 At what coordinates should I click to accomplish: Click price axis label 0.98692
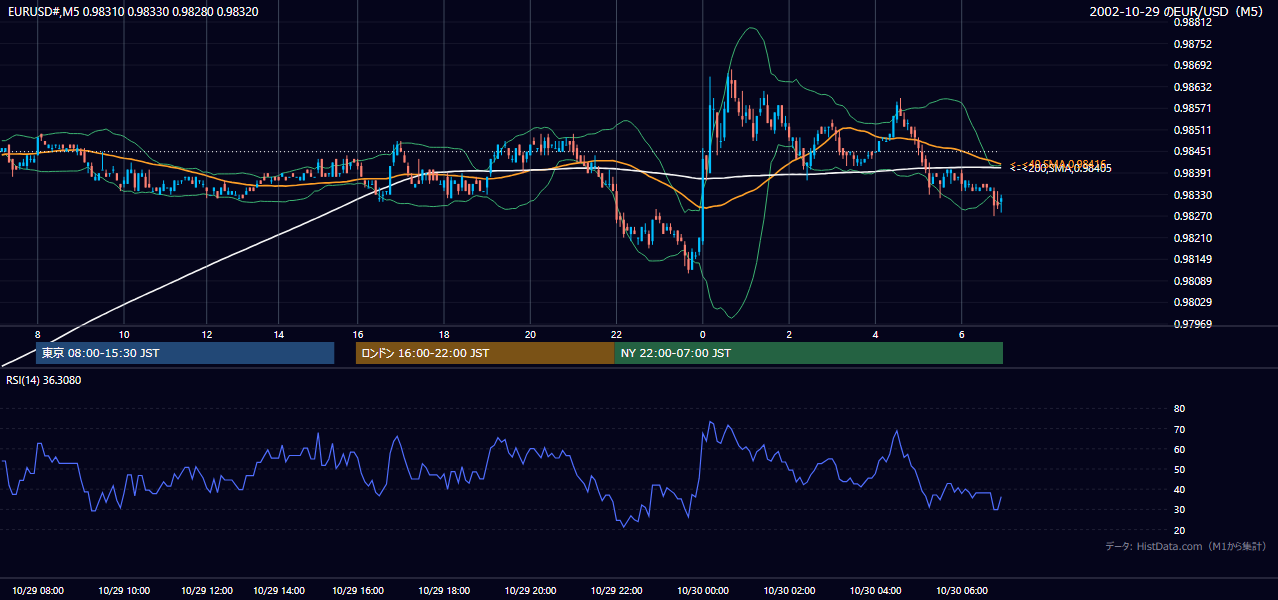coord(1192,65)
